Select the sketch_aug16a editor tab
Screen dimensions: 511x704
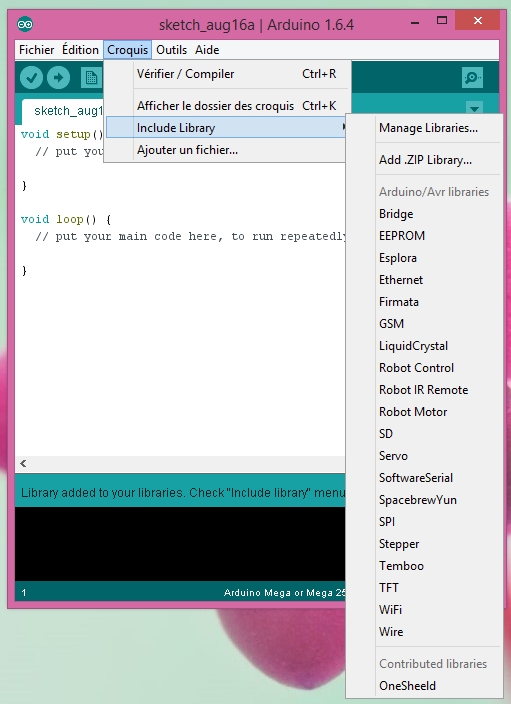63,111
